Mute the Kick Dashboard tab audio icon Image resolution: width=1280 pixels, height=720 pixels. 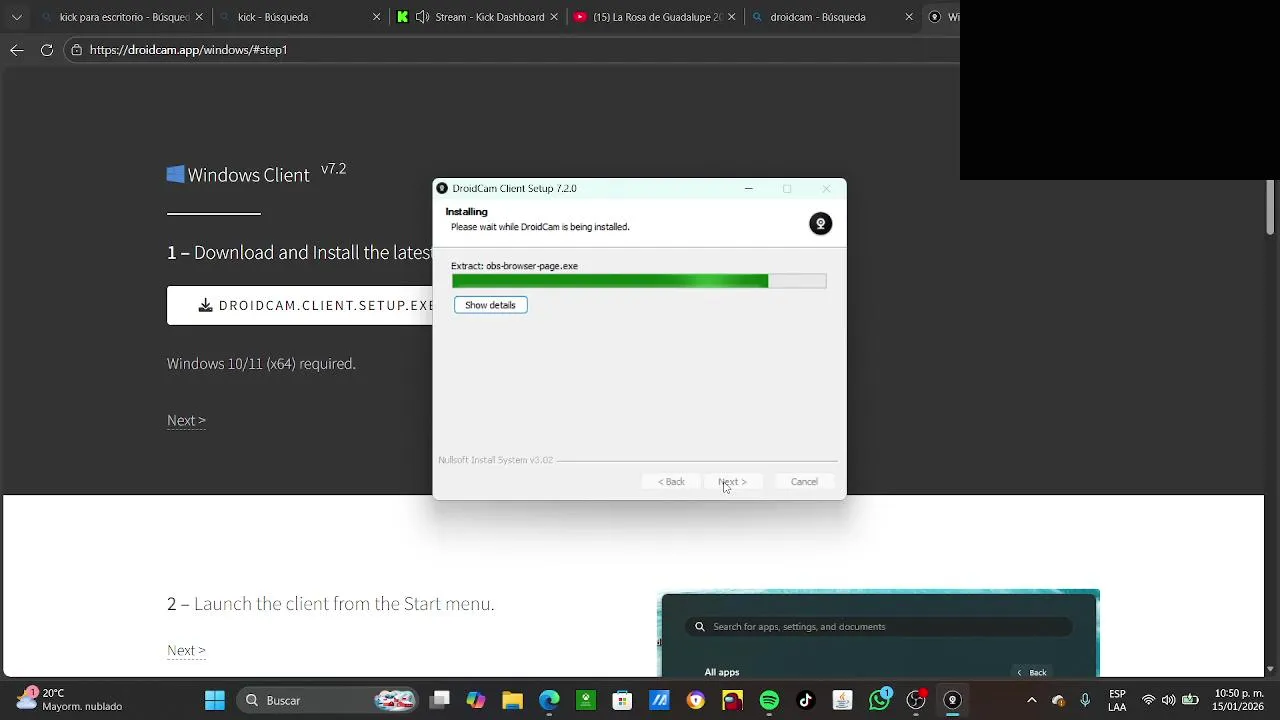pyautogui.click(x=422, y=17)
